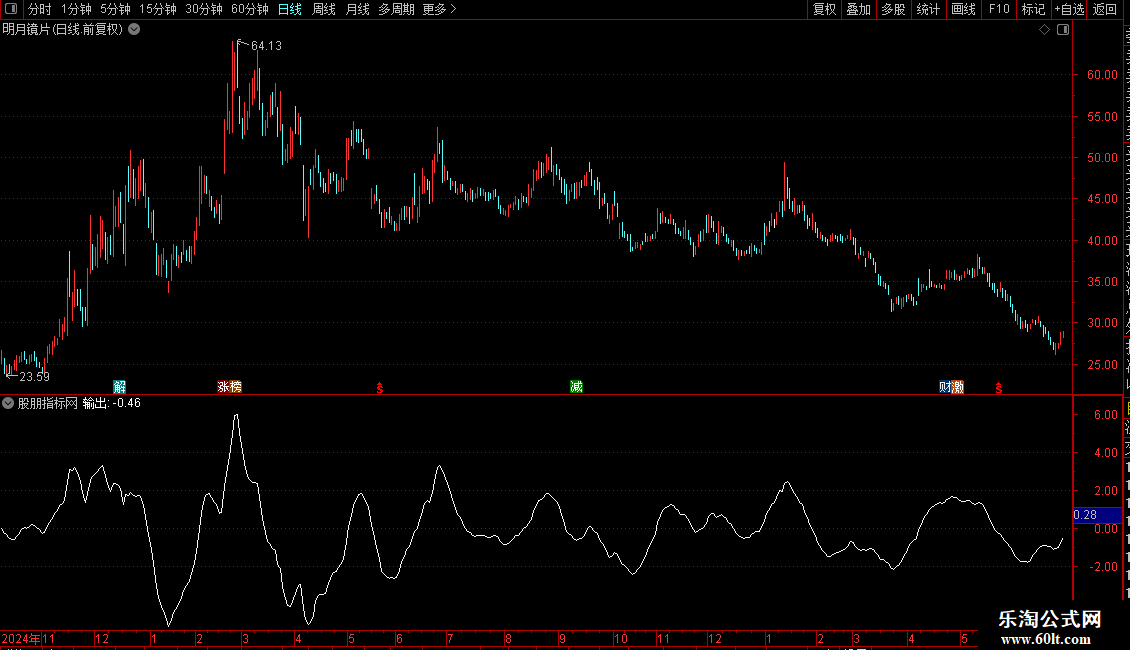The width and height of the screenshot is (1130, 650).
Task: Click the 解 event marker
Action: pos(120,387)
